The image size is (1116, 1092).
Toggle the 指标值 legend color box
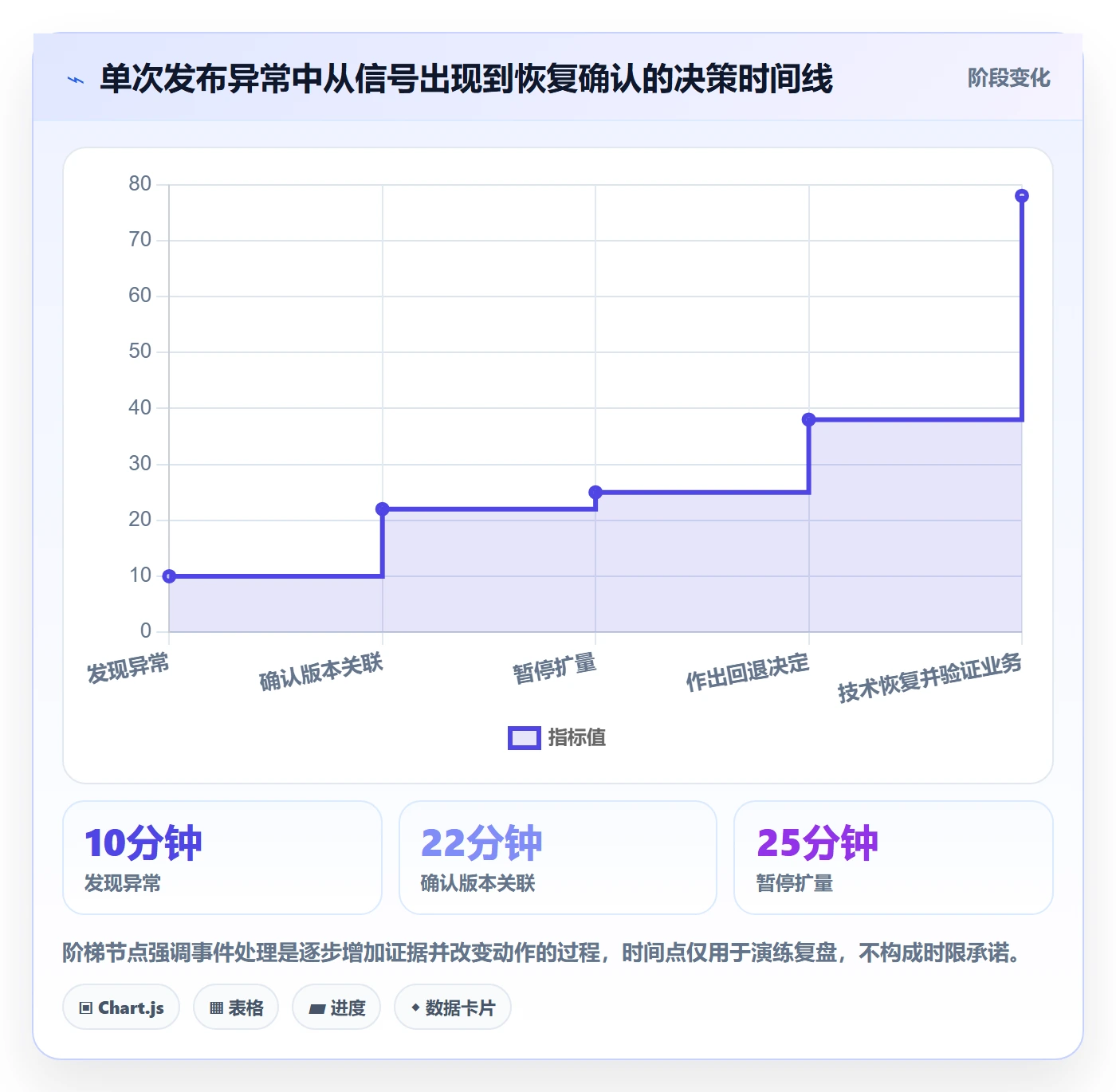click(525, 738)
